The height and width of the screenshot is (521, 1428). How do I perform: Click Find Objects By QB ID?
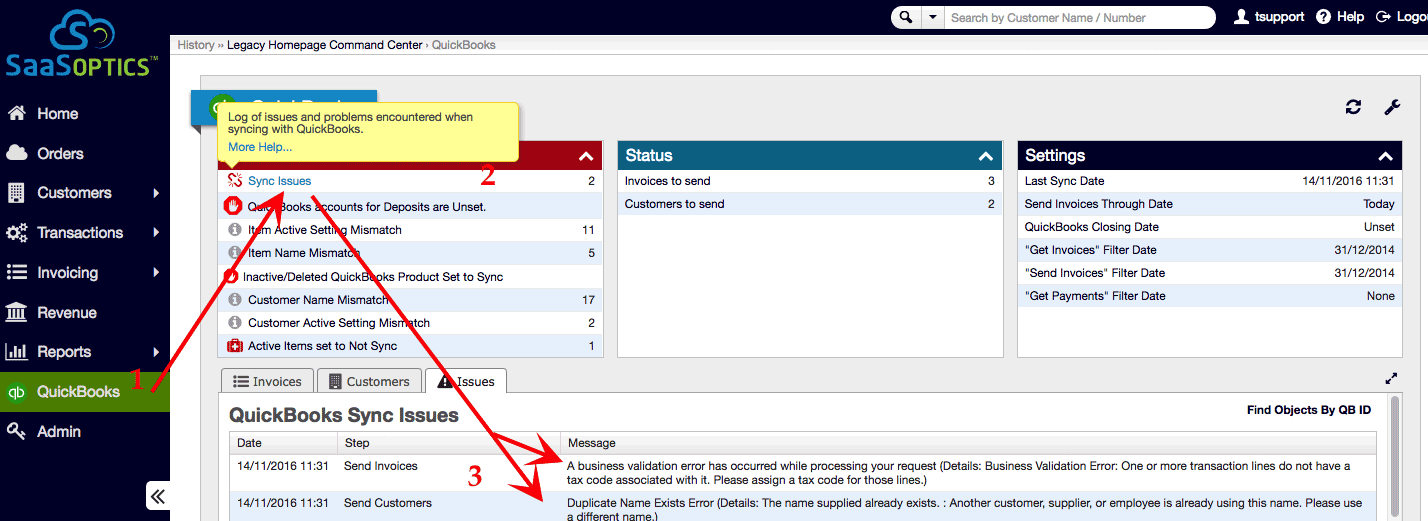pyautogui.click(x=1309, y=410)
